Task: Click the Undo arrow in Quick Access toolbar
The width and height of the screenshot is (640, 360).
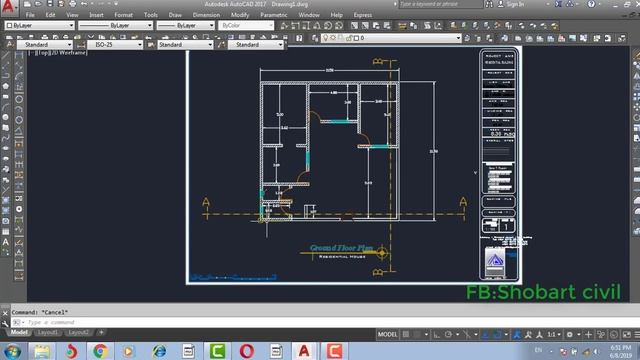Action: pos(84,4)
